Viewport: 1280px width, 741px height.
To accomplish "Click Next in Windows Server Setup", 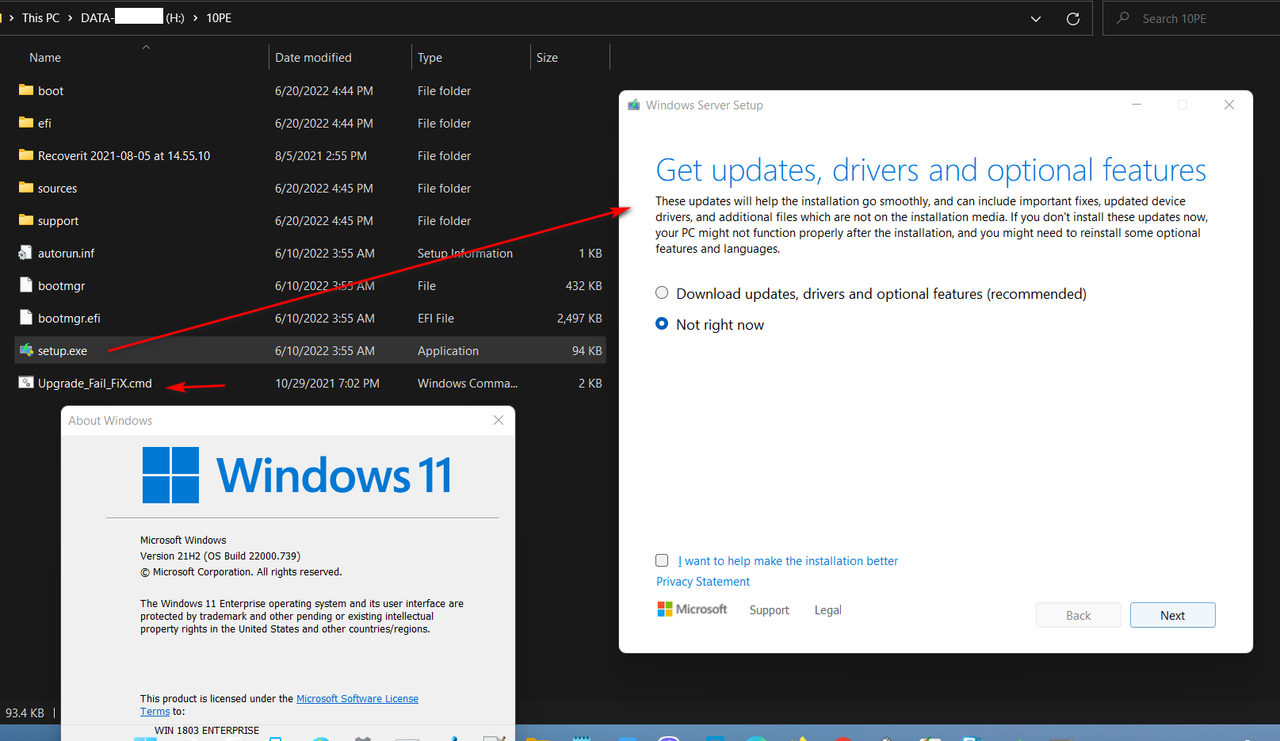I will [x=1173, y=615].
